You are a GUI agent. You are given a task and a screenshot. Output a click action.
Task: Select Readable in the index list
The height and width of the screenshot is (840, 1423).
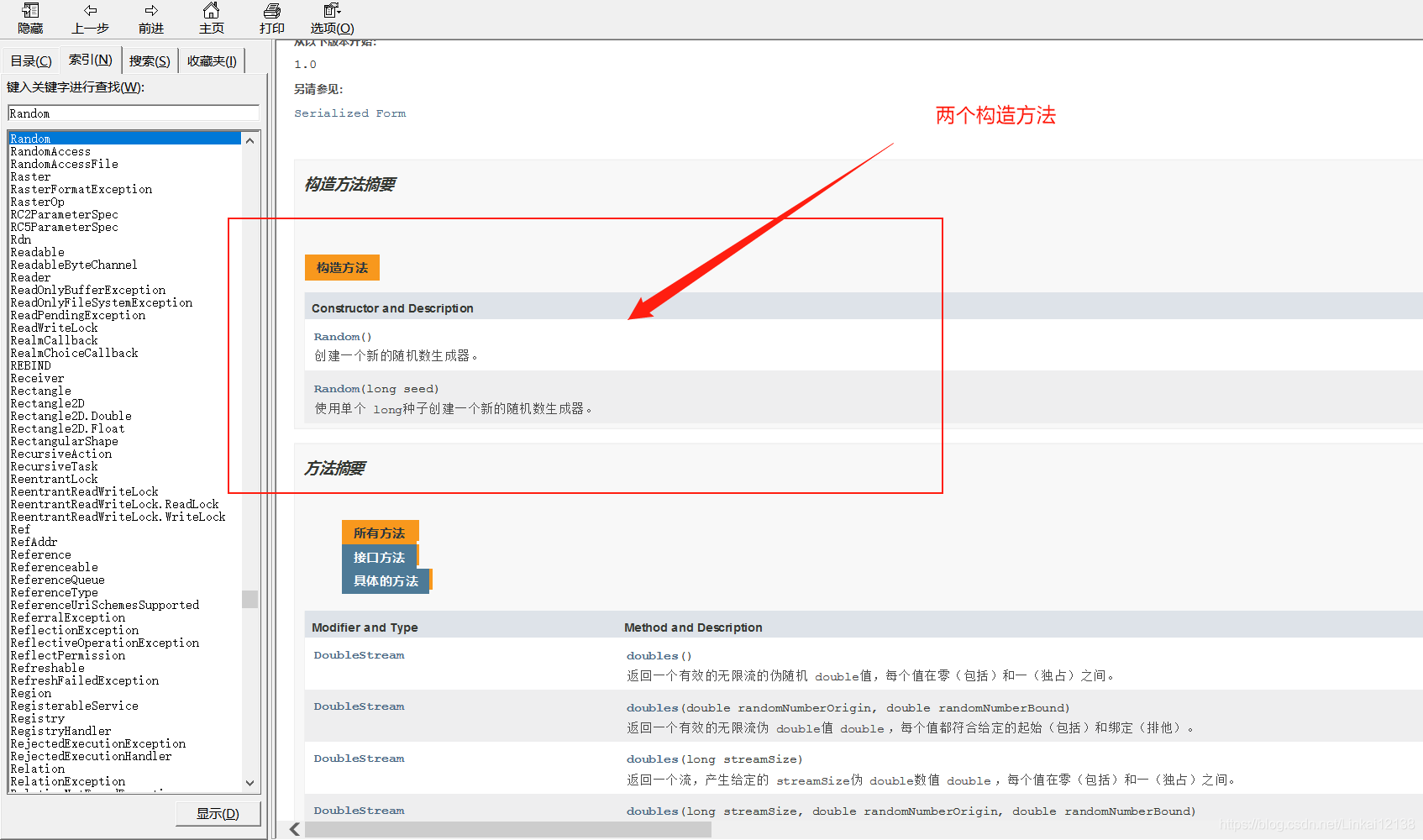[37, 252]
